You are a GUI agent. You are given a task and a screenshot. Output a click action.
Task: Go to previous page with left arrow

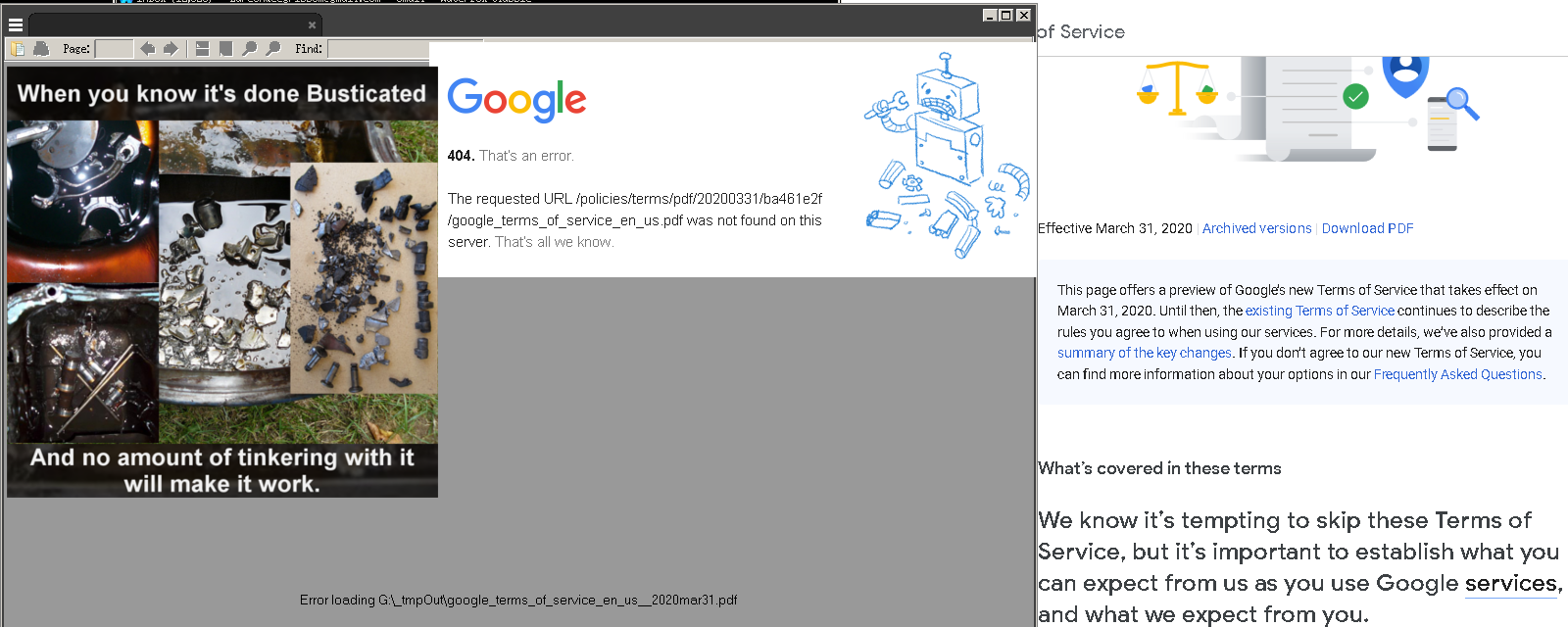point(147,49)
